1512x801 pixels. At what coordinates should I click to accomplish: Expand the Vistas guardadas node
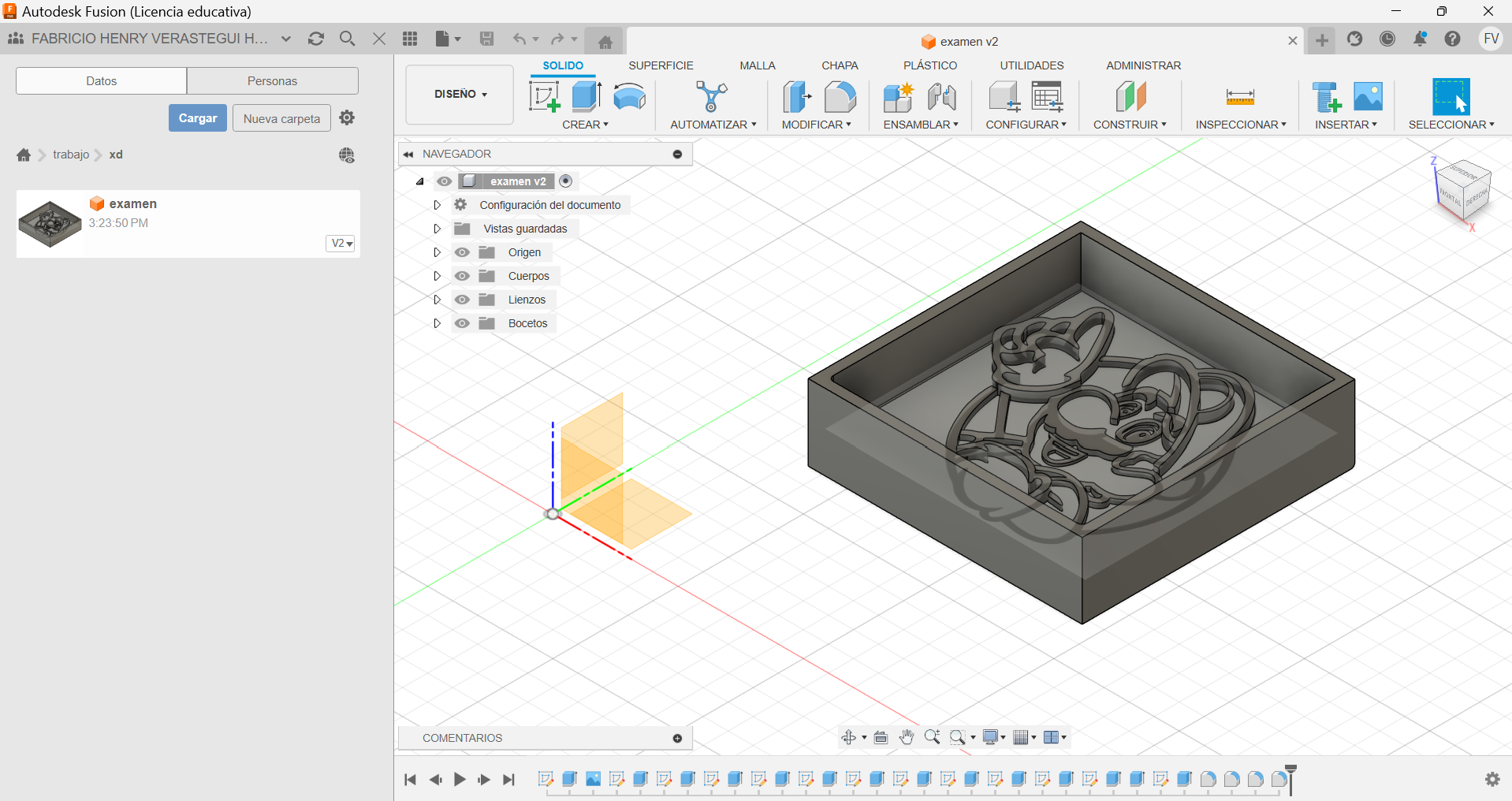[x=437, y=229]
